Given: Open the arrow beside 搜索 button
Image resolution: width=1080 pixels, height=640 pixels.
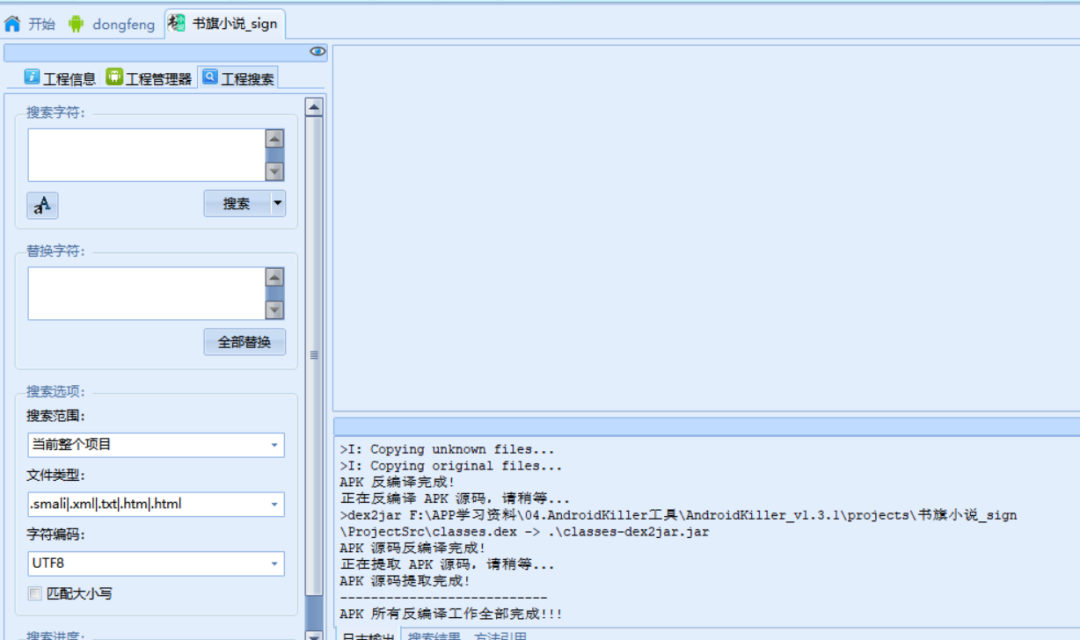Looking at the screenshot, I should pyautogui.click(x=278, y=203).
